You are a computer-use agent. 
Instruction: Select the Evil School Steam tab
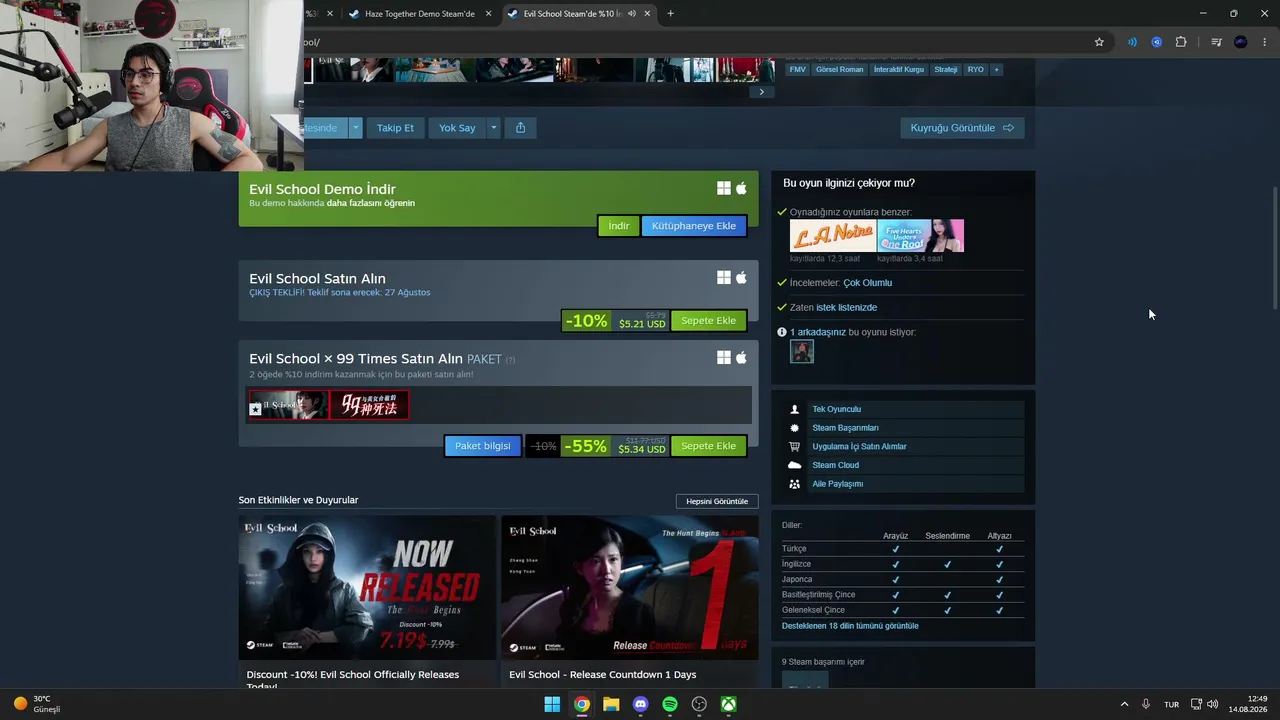click(577, 14)
